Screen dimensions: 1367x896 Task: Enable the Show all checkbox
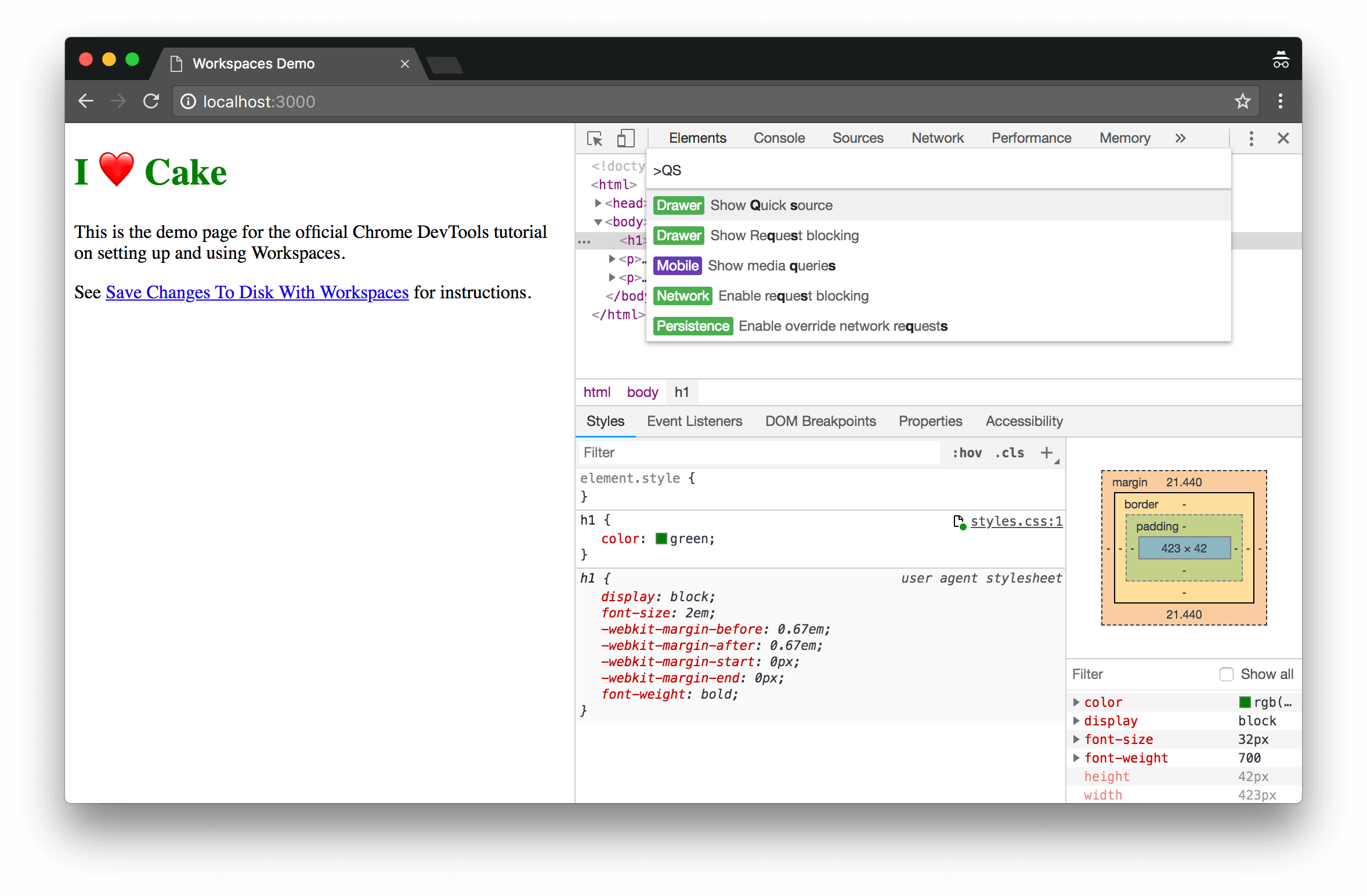[1226, 674]
